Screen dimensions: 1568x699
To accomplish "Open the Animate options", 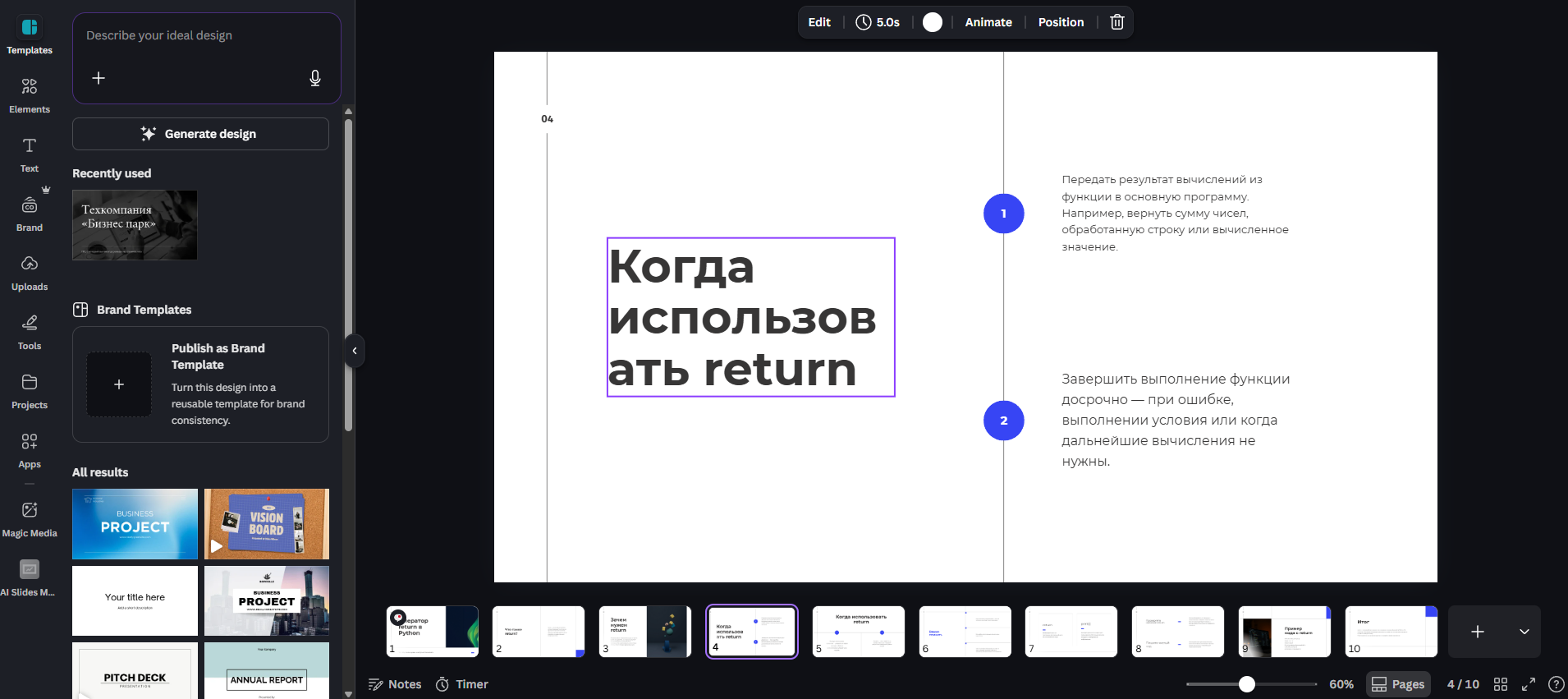I will tap(988, 22).
